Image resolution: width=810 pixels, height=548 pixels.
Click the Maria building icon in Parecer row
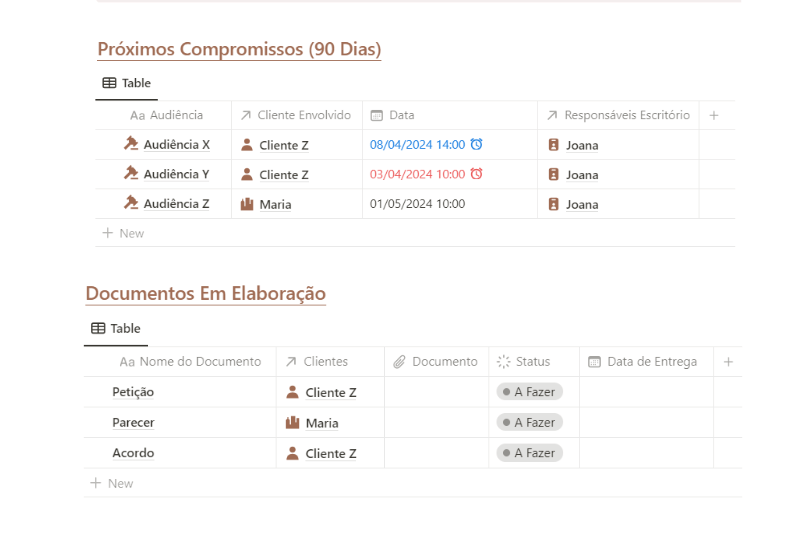[x=292, y=423]
